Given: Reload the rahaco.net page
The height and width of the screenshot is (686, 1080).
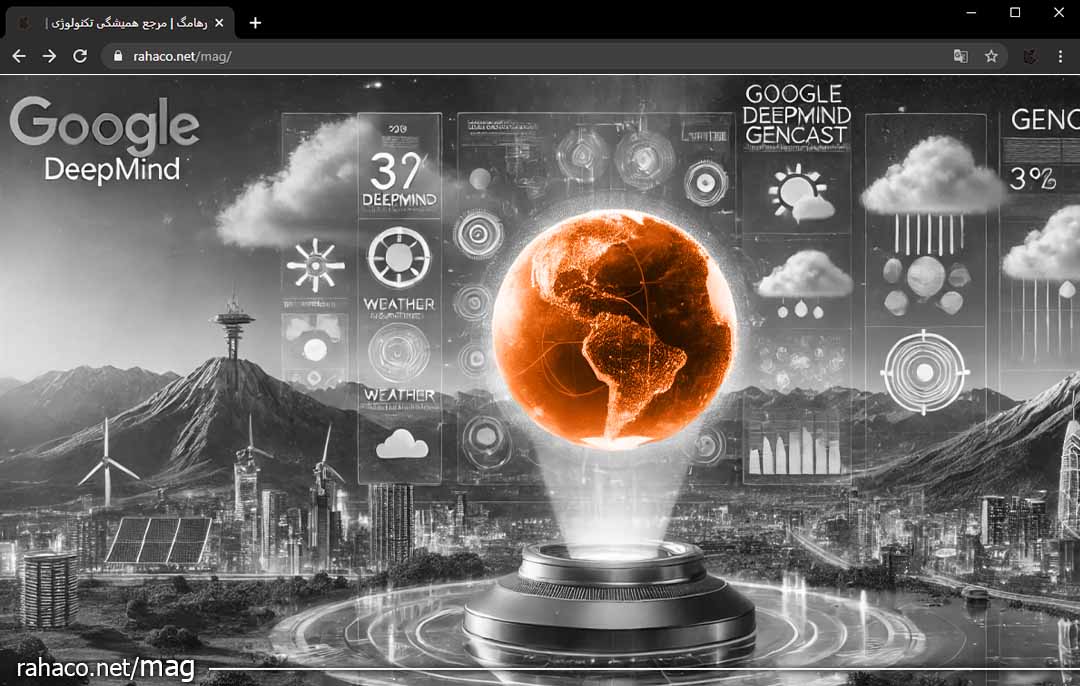Looking at the screenshot, I should coord(80,56).
